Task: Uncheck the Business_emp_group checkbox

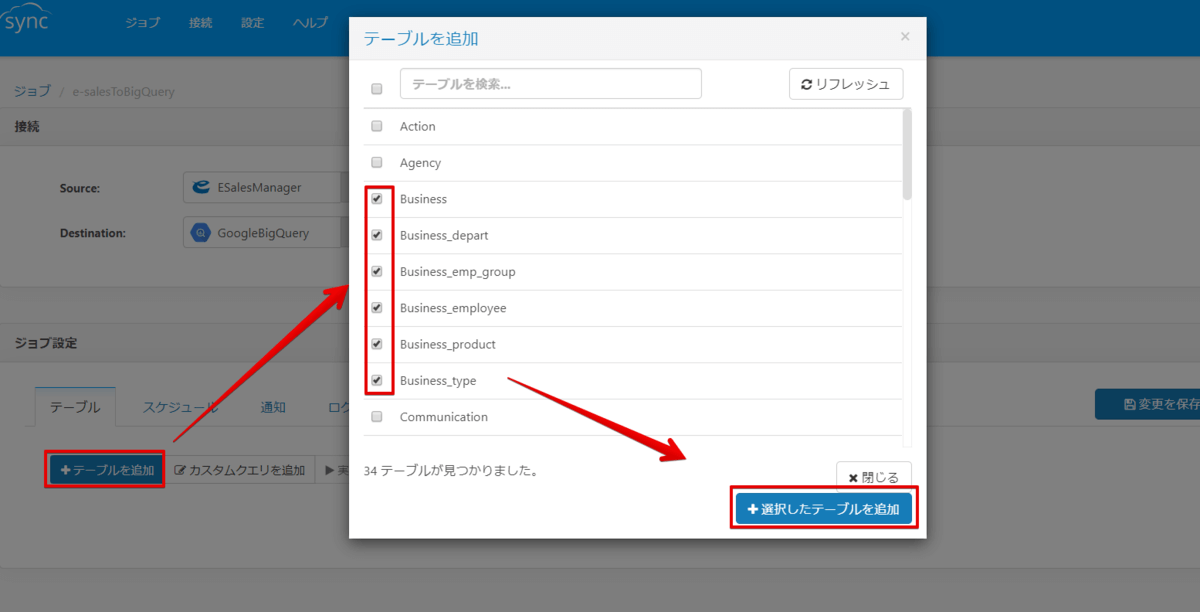Action: [377, 271]
